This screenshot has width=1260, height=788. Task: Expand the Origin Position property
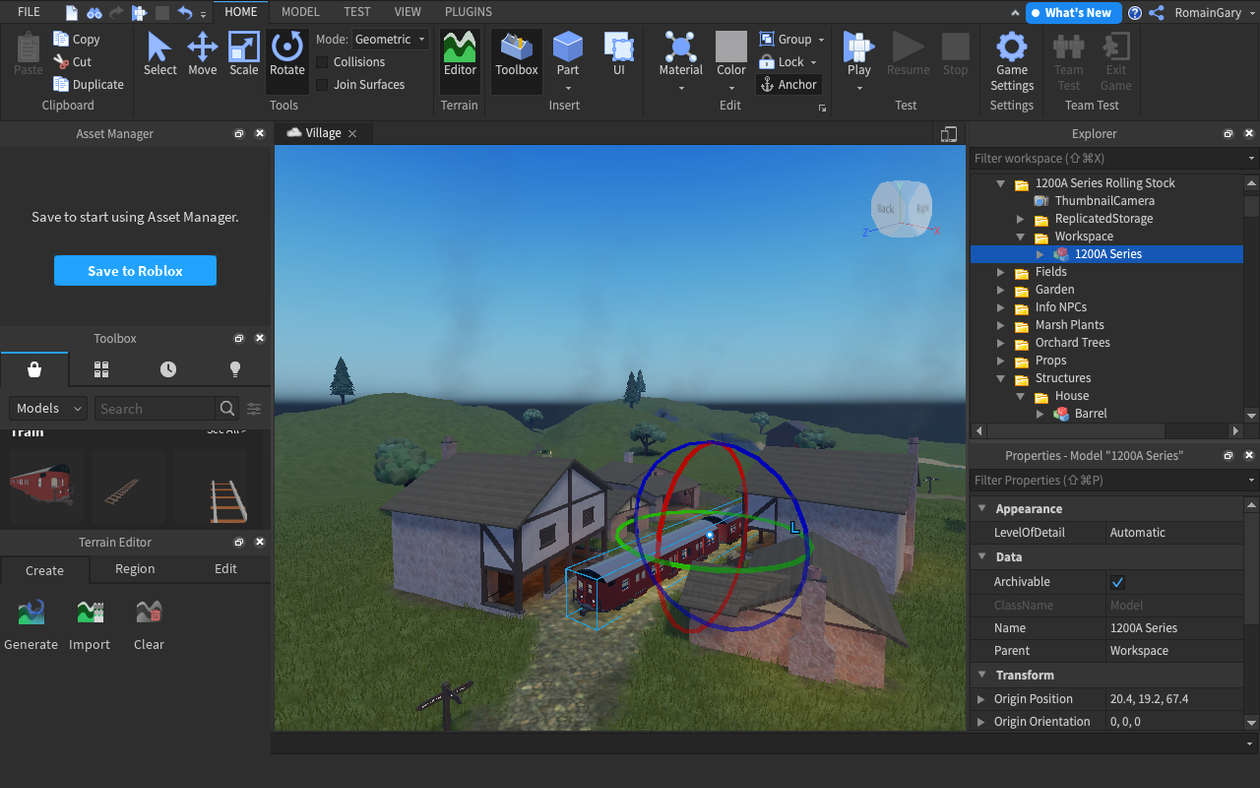pyautogui.click(x=981, y=699)
